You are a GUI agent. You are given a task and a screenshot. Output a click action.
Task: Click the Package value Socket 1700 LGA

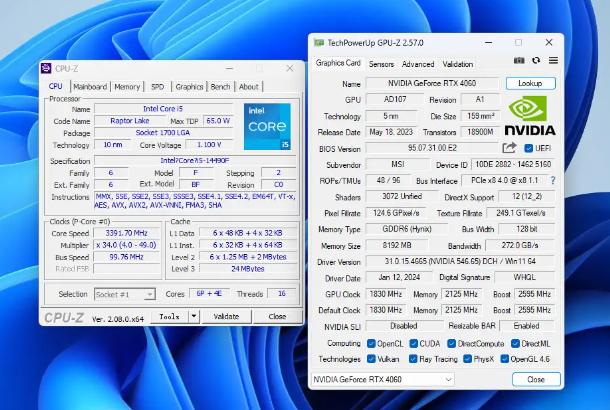click(163, 133)
